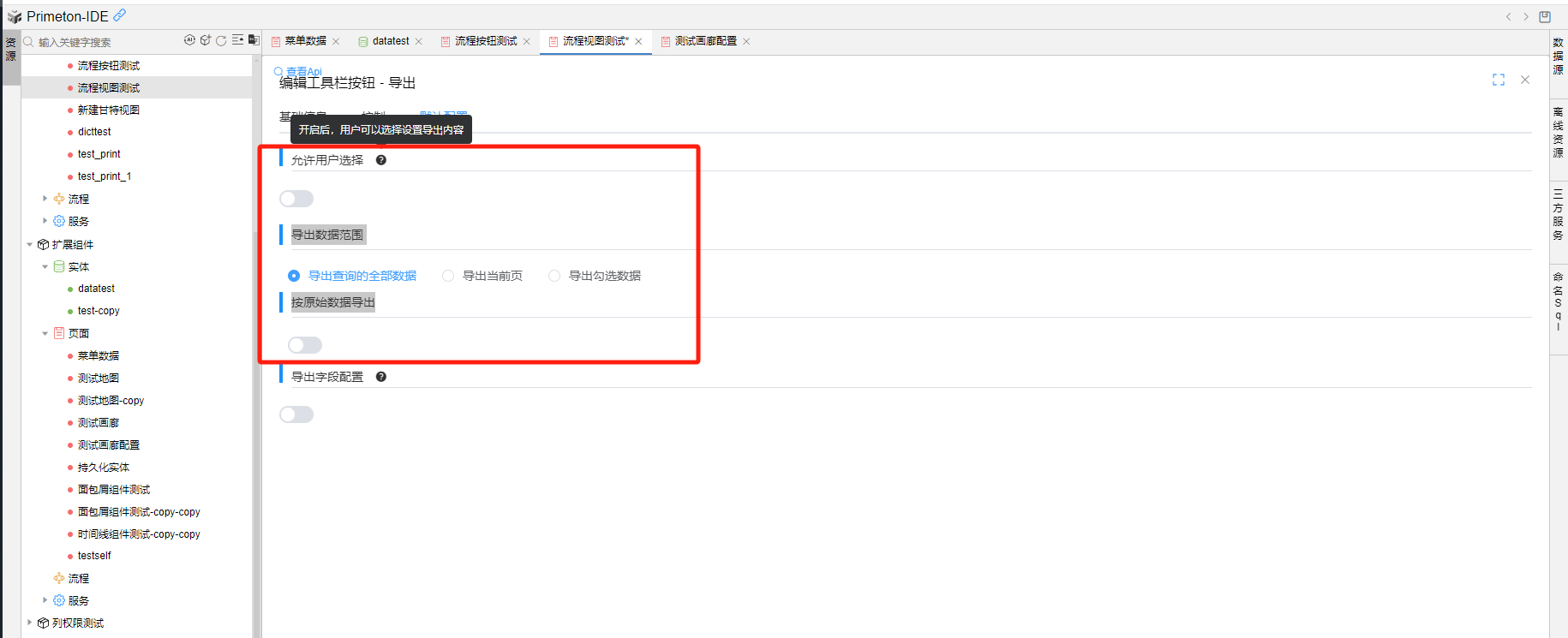The image size is (1568, 638).
Task: Click help icon next to 允许用户选择
Action: (x=381, y=160)
